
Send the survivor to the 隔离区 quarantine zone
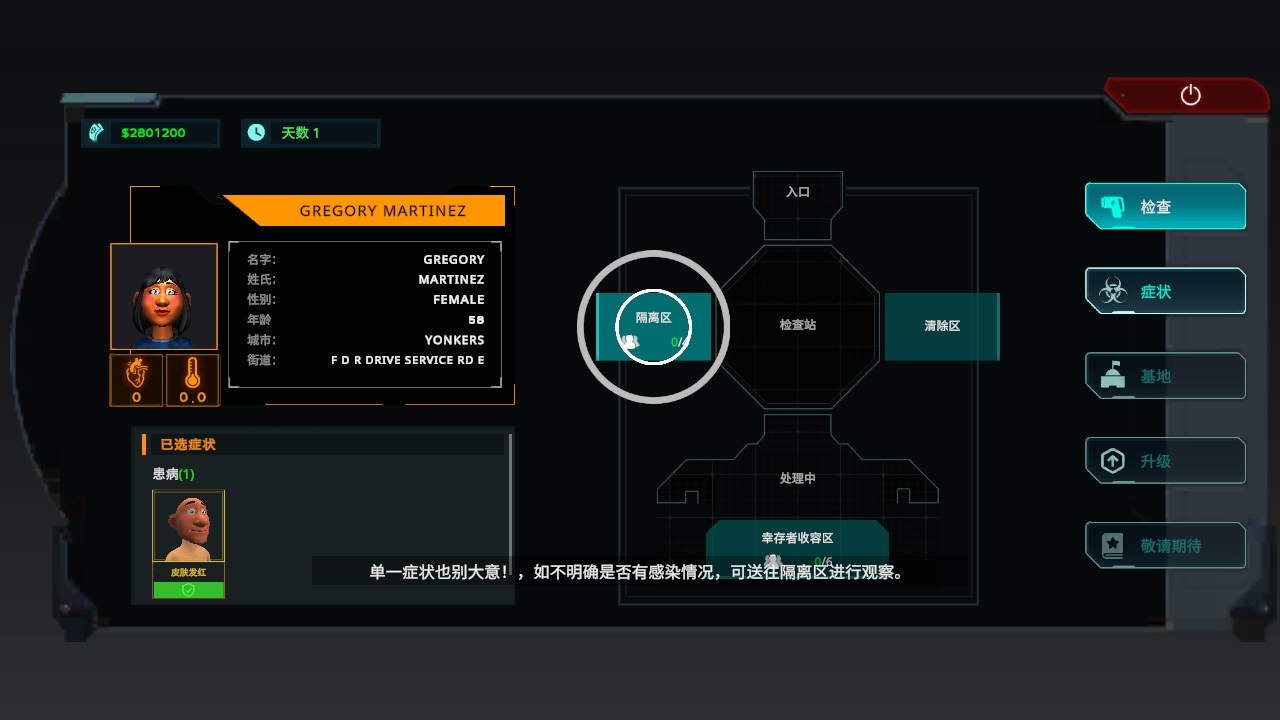[x=653, y=326]
